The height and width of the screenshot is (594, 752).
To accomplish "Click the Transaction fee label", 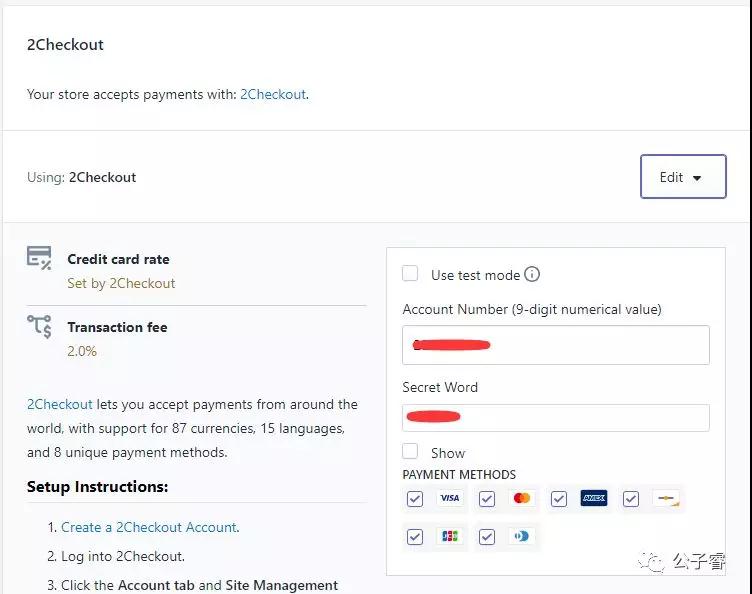I will click(118, 327).
